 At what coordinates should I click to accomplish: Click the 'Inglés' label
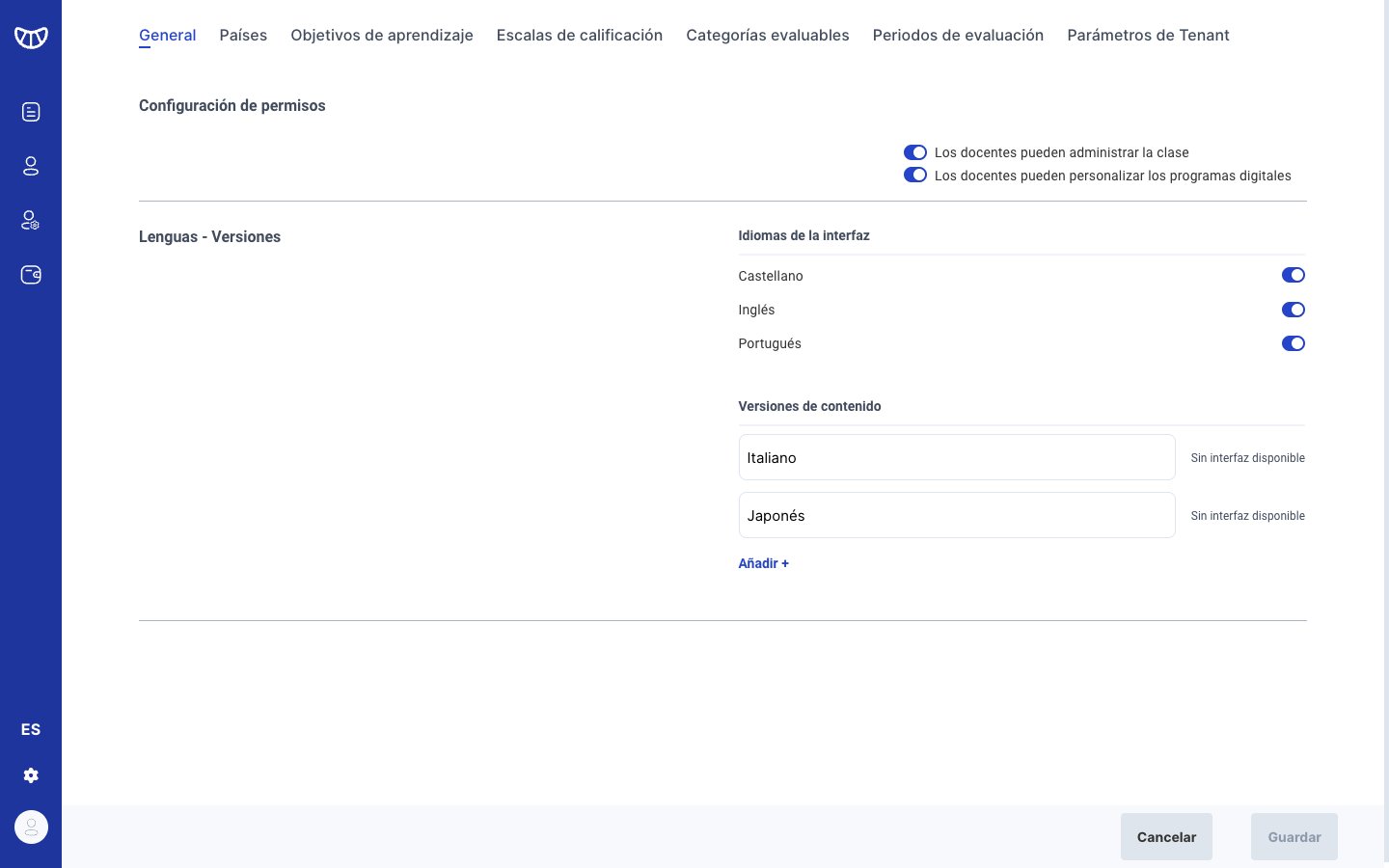(756, 310)
